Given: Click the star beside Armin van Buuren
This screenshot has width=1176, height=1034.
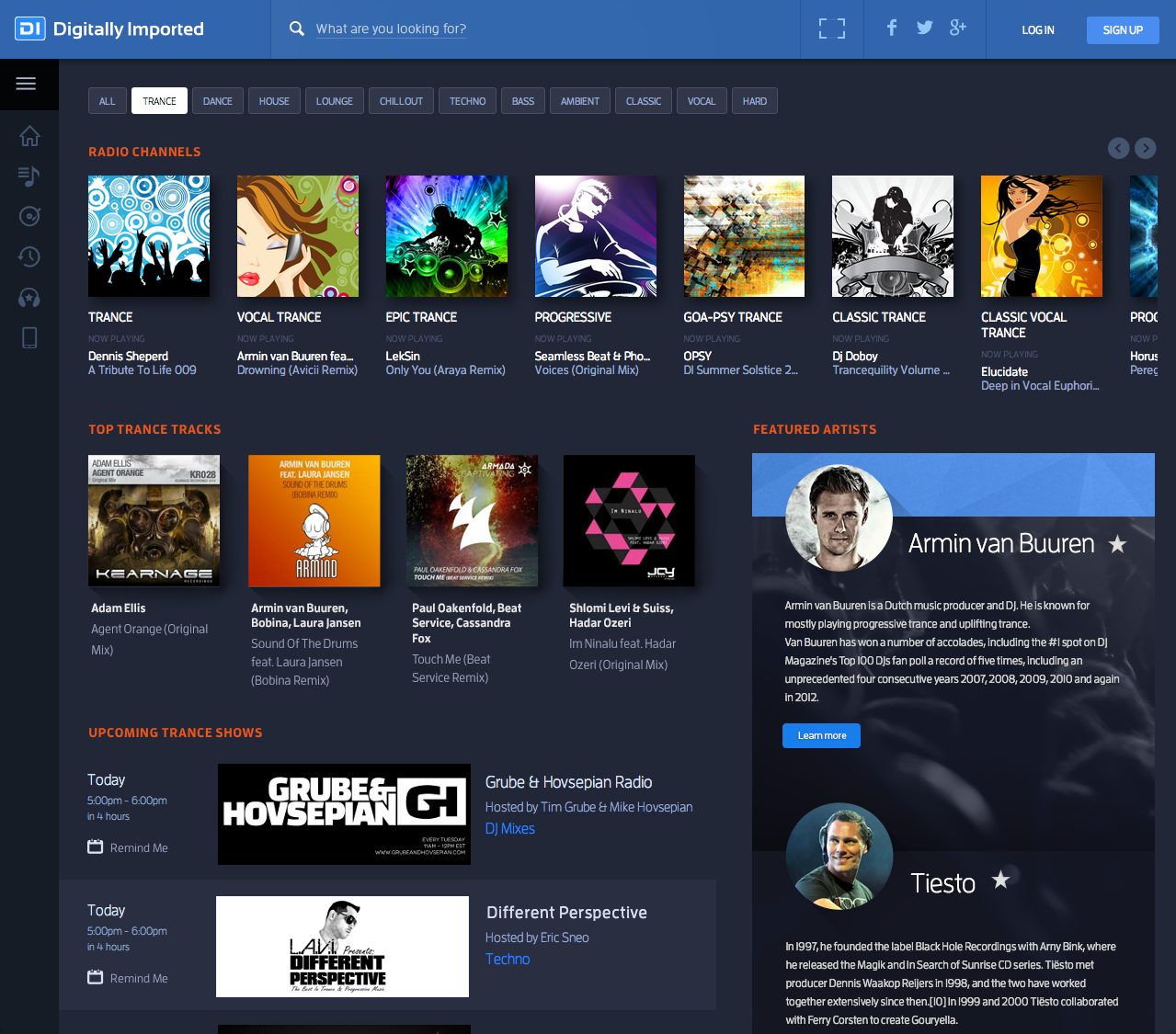Looking at the screenshot, I should (1117, 544).
